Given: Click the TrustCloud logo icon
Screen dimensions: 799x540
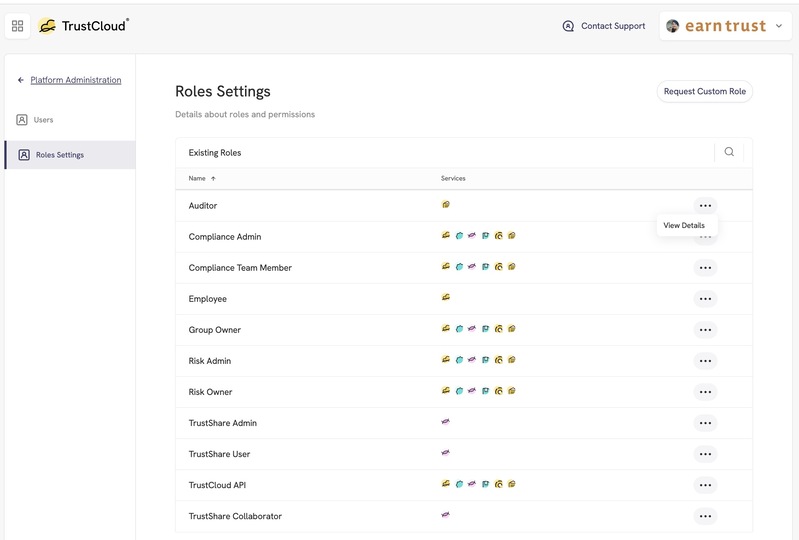Looking at the screenshot, I should pos(47,26).
